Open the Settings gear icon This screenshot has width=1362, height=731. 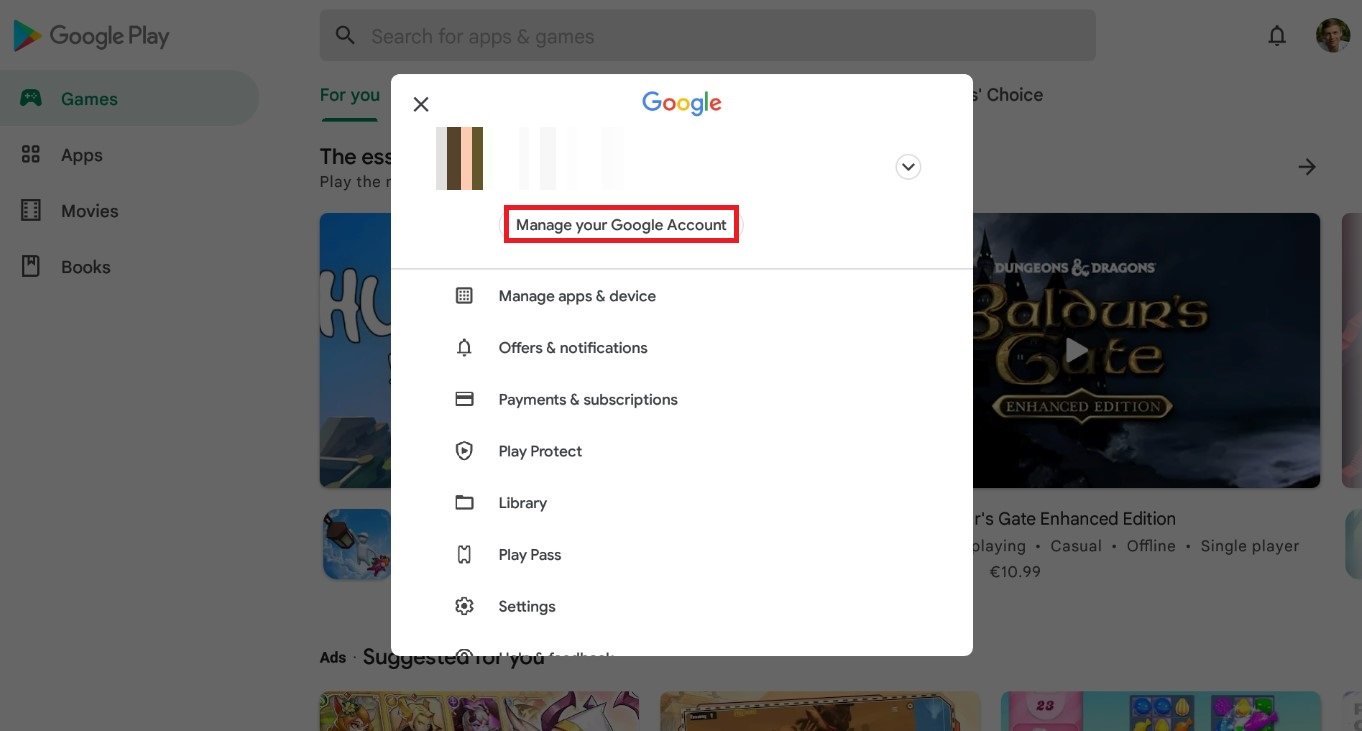tap(464, 607)
